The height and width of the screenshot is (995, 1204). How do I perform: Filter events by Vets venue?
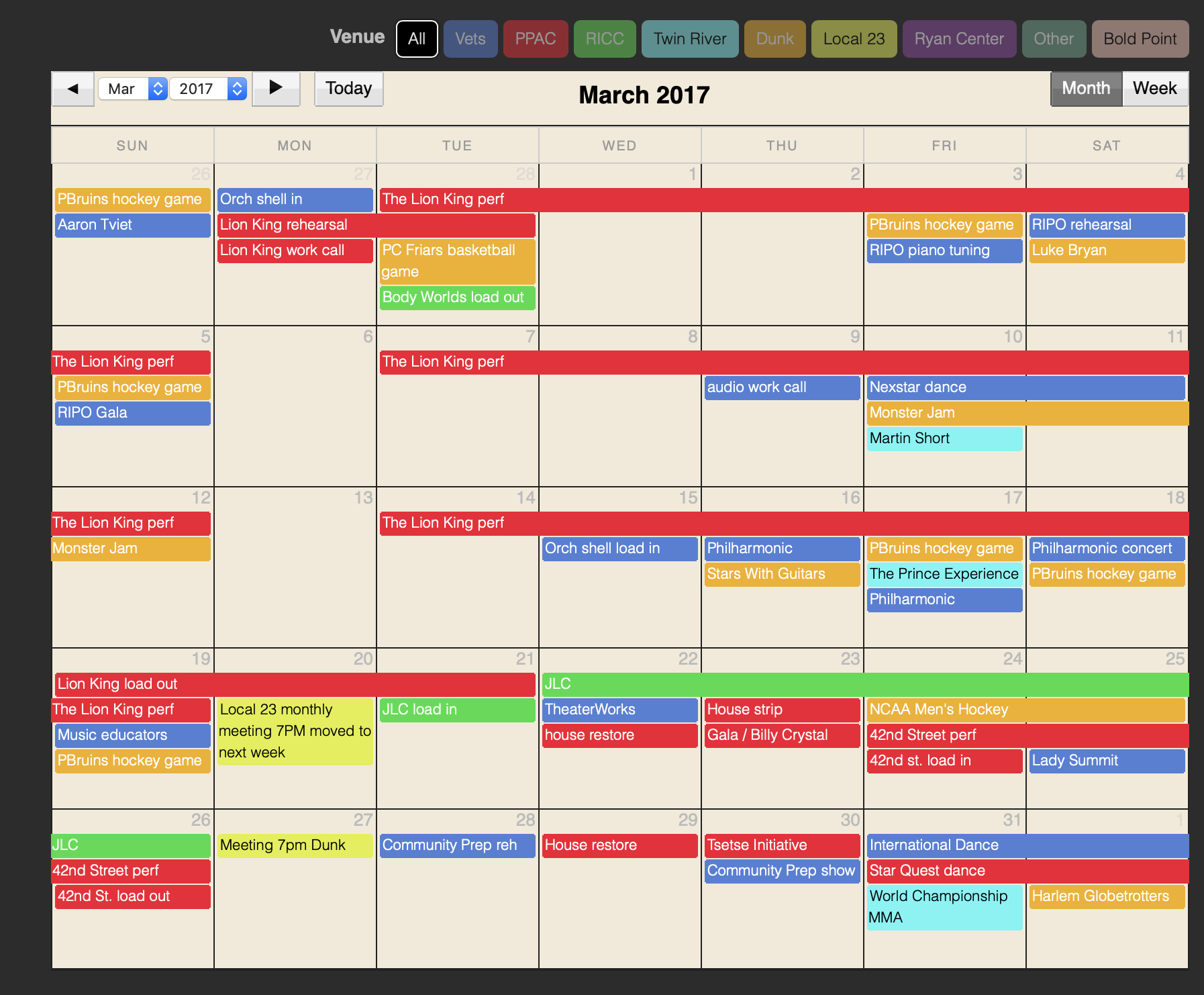(x=470, y=39)
